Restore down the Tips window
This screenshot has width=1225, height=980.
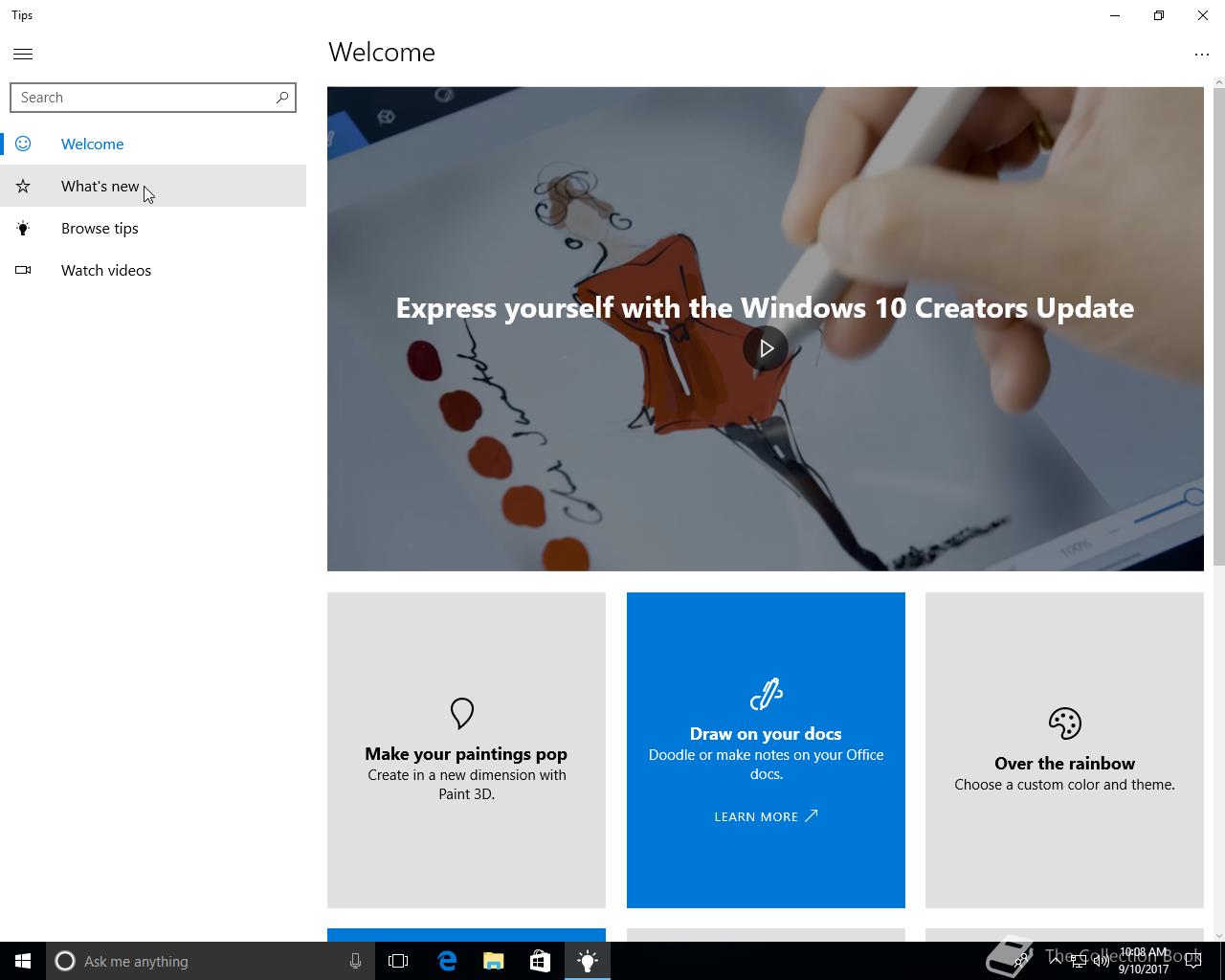pos(1159,15)
